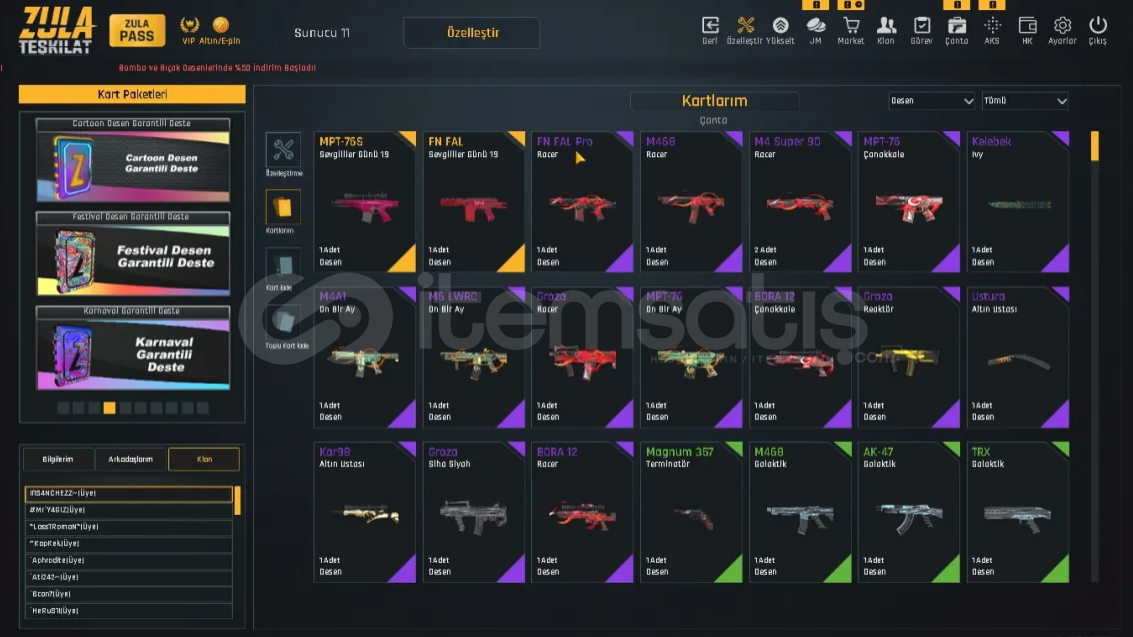Viewport: 1133px width, 637px height.
Task: Open the Kart İade sidebar icon
Action: click(283, 265)
